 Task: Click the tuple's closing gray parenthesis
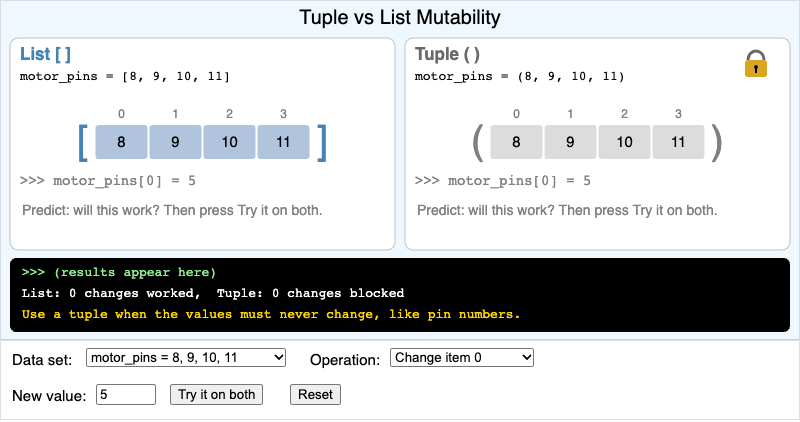tap(717, 143)
